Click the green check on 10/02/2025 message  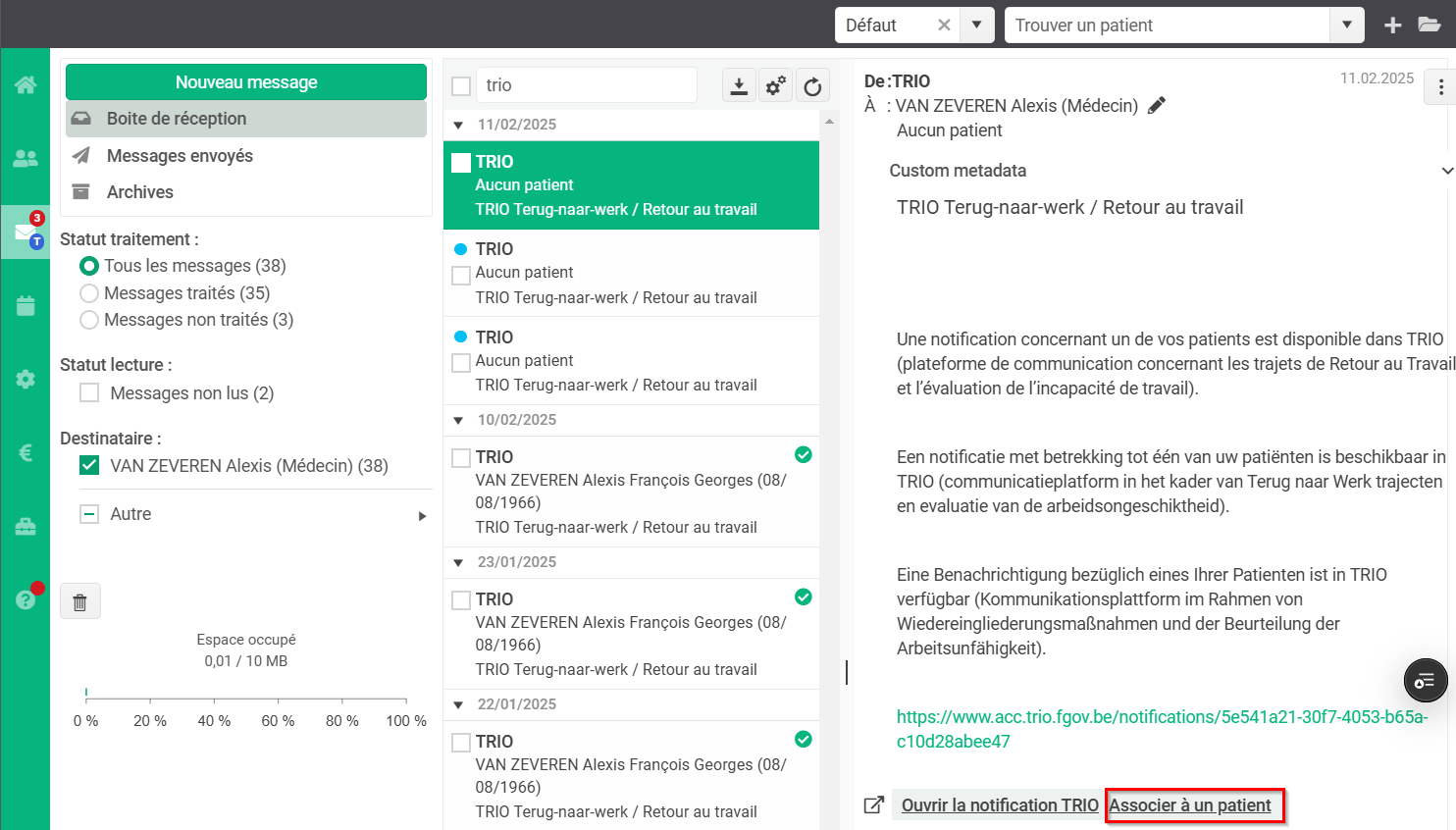[x=803, y=454]
